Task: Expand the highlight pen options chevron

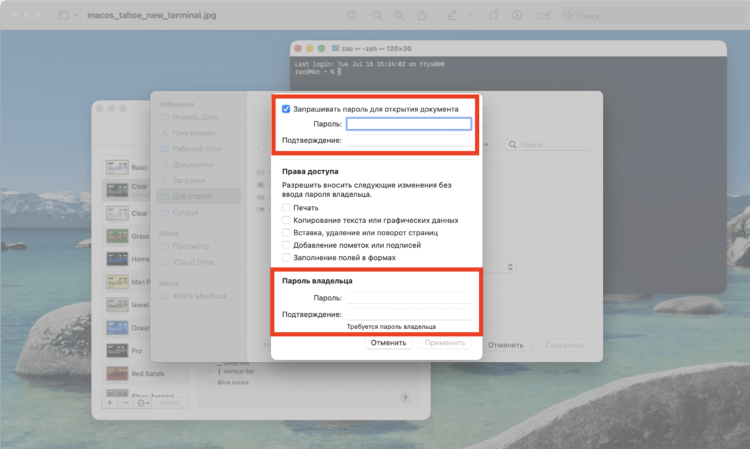Action: point(472,15)
